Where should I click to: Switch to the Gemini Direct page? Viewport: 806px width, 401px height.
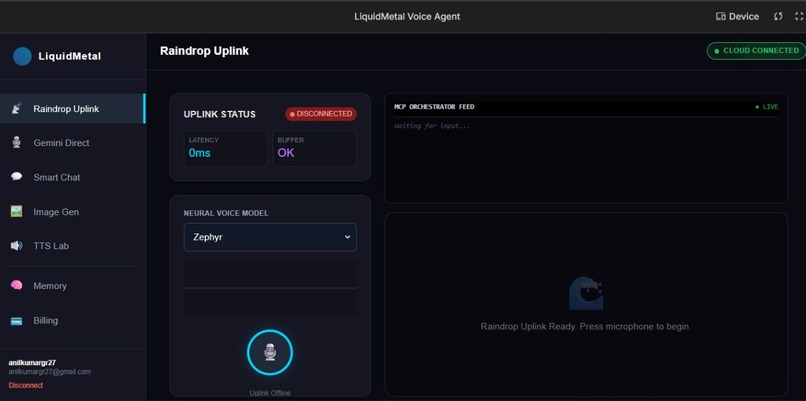coord(72,143)
